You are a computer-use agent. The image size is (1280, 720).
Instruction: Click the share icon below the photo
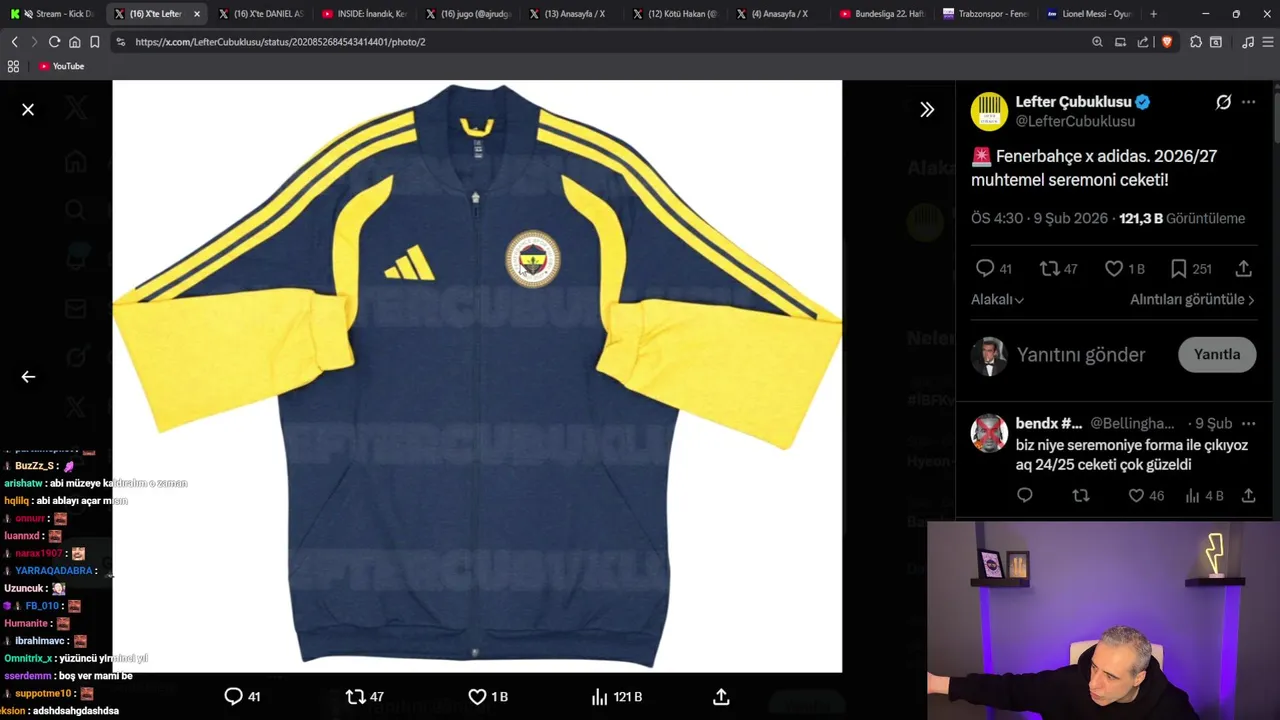click(721, 696)
